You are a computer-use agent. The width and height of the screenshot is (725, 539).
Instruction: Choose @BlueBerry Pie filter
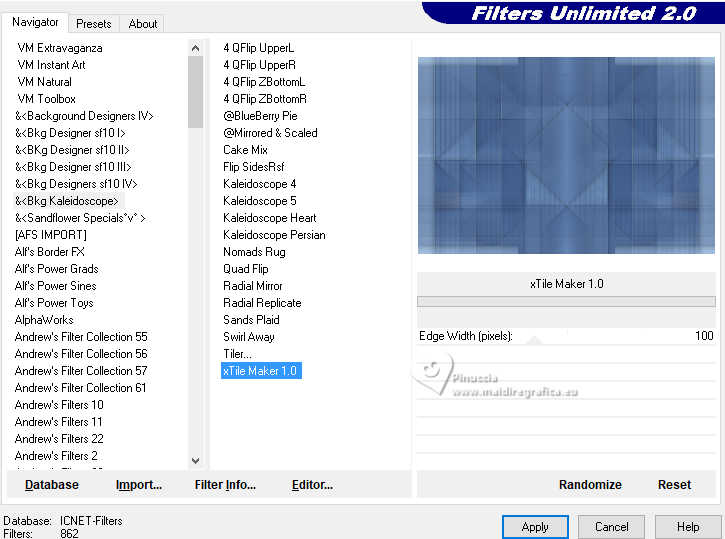pyautogui.click(x=260, y=116)
